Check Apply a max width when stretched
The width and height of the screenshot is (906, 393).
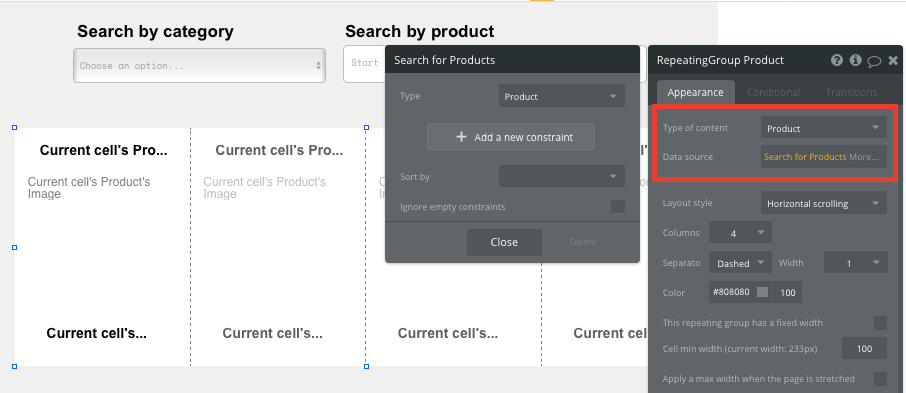tap(880, 379)
